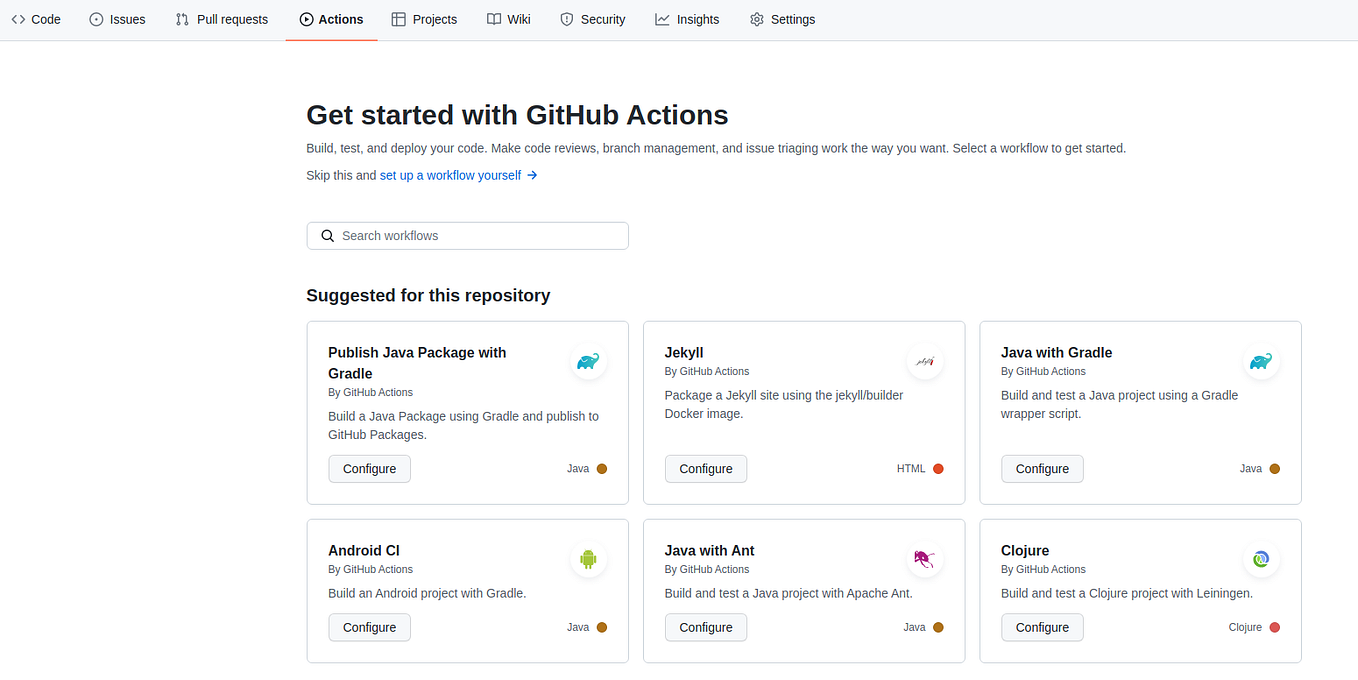This screenshot has width=1358, height=680.
Task: Click the Search workflows input field
Action: tap(467, 235)
